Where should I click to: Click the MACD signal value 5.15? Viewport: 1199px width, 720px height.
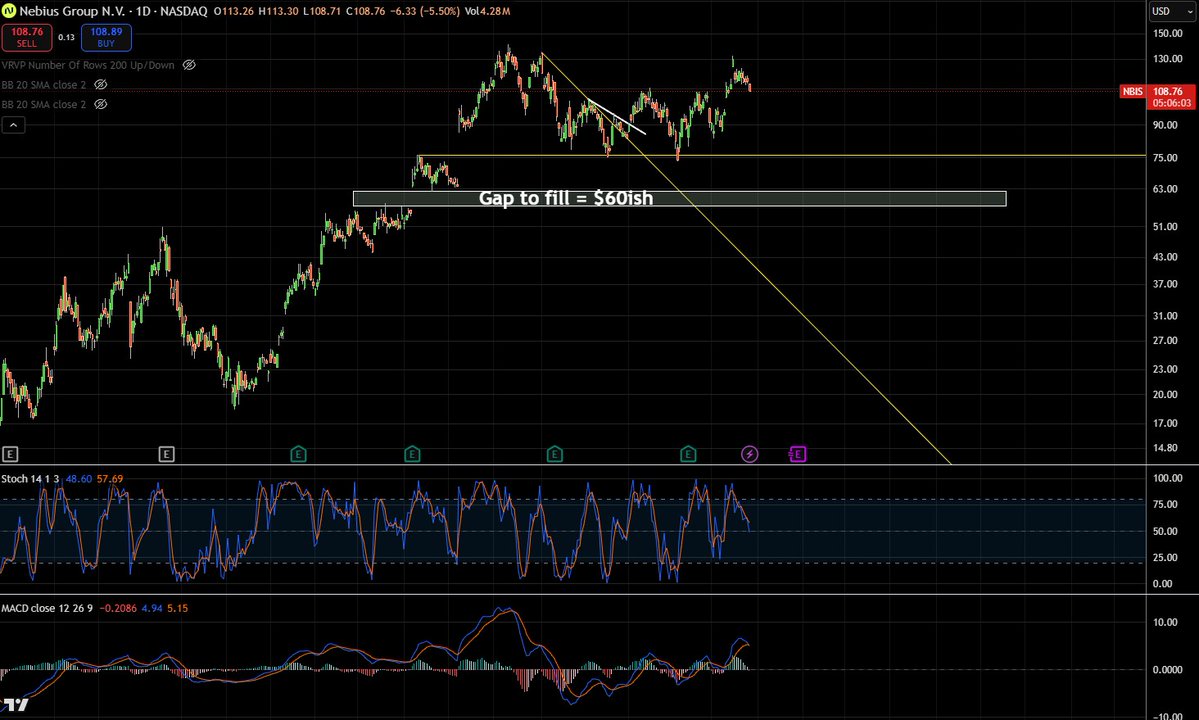(x=177, y=608)
